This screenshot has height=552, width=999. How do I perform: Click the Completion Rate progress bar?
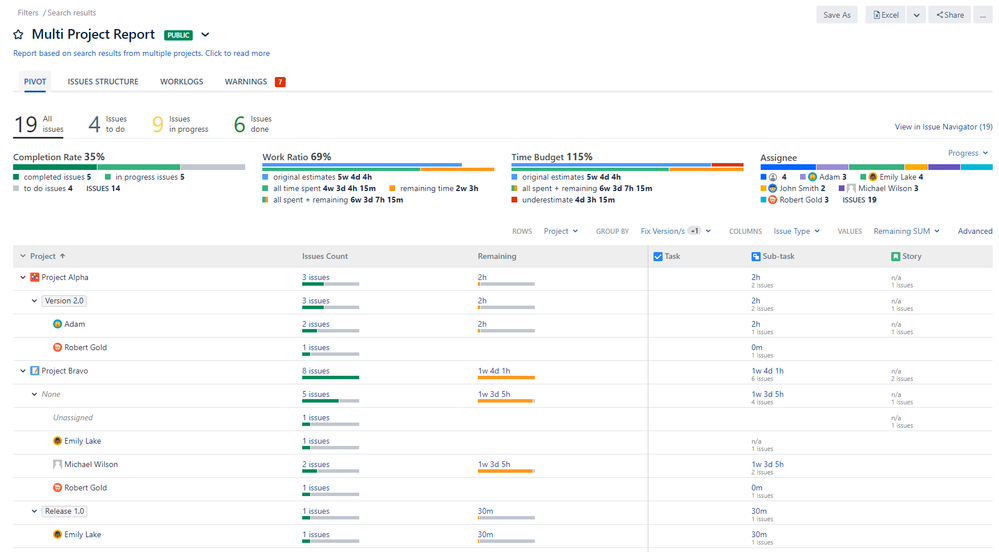[x=129, y=167]
